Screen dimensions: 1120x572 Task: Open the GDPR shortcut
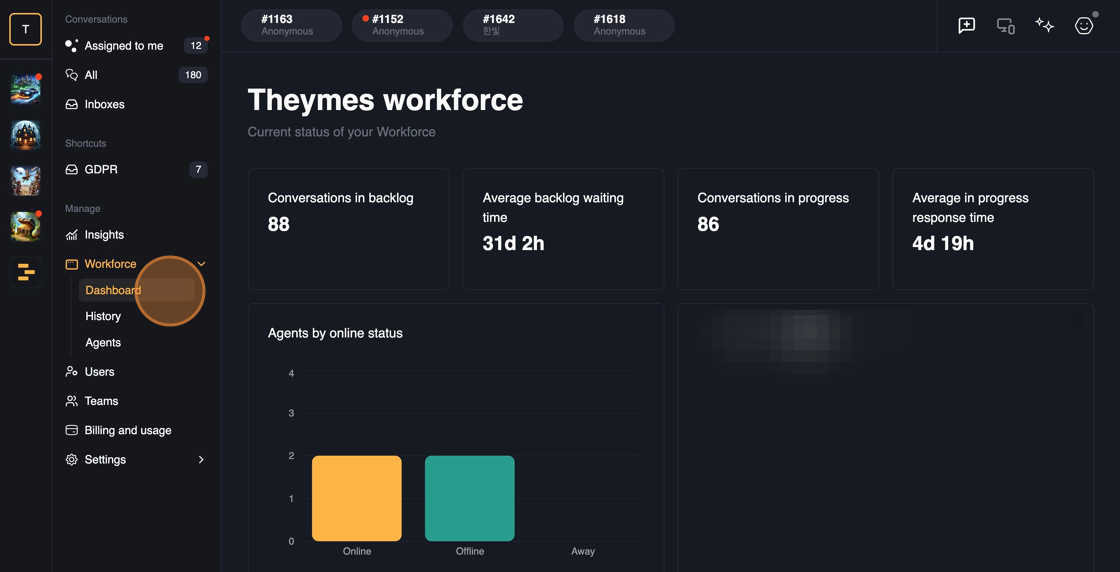pos(136,170)
